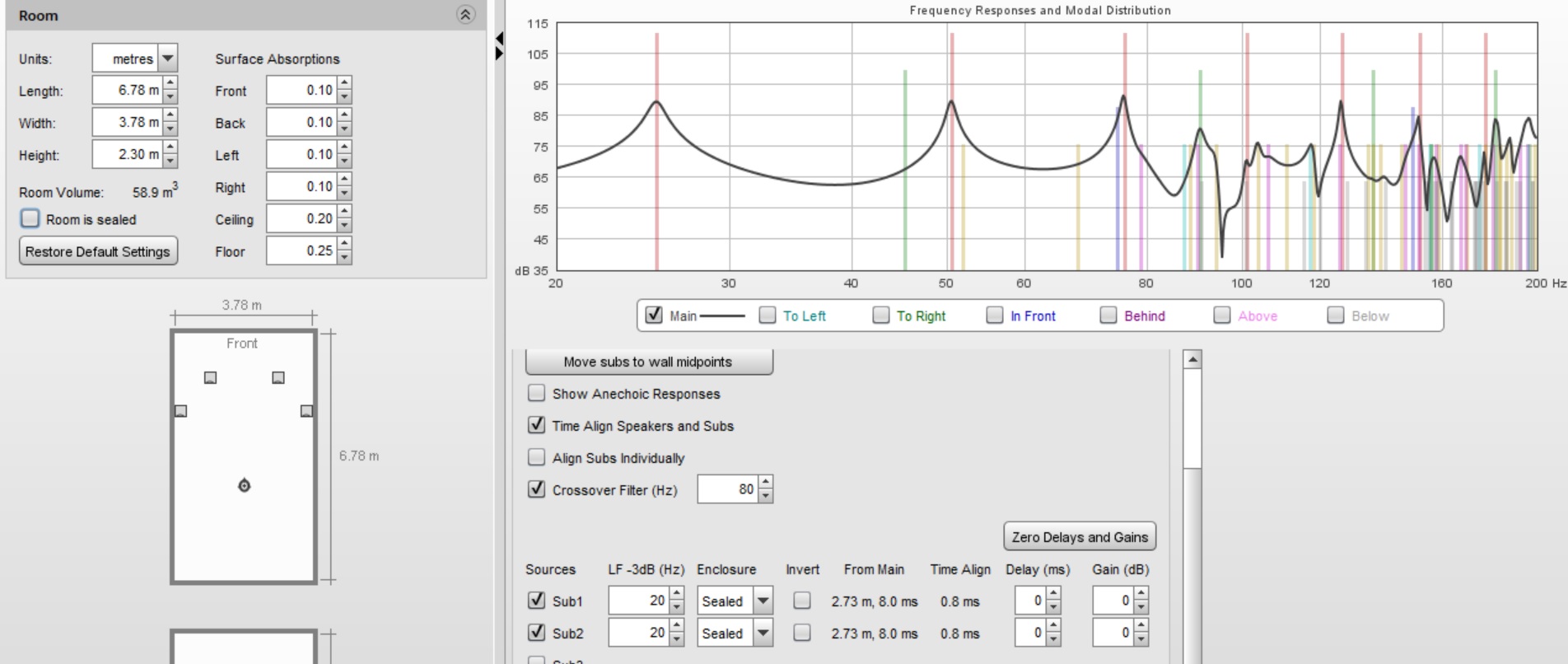Click the Ceiling absorption input field

click(x=301, y=218)
